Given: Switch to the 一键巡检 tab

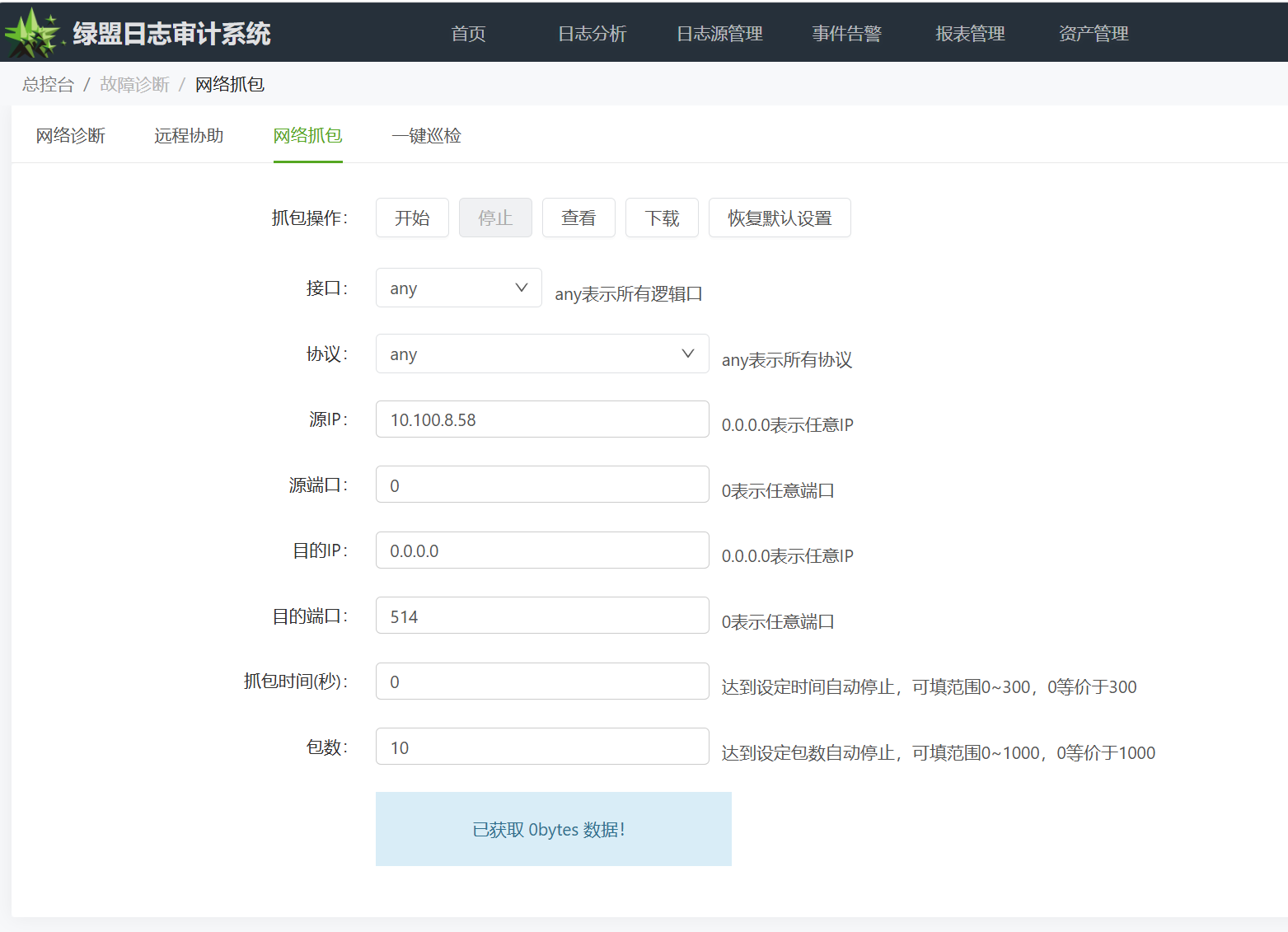Looking at the screenshot, I should (426, 136).
